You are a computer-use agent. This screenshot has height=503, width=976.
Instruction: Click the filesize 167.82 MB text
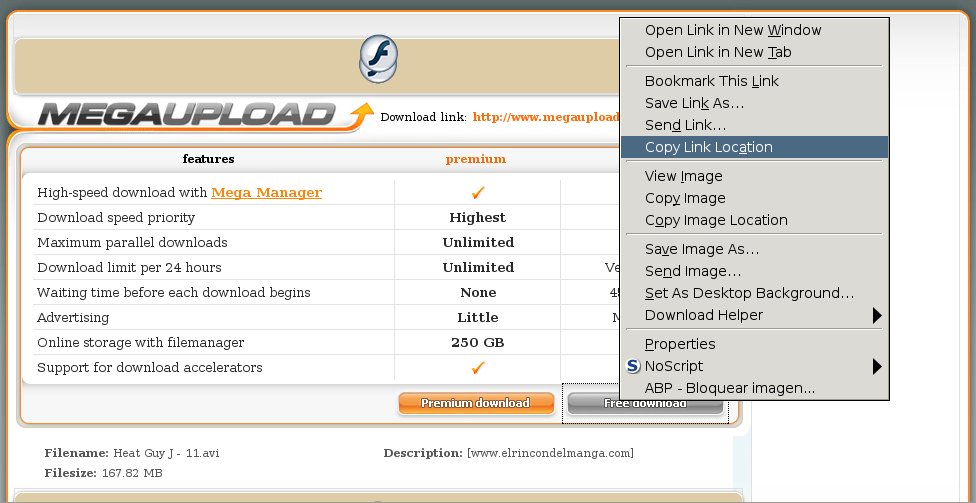[131, 473]
